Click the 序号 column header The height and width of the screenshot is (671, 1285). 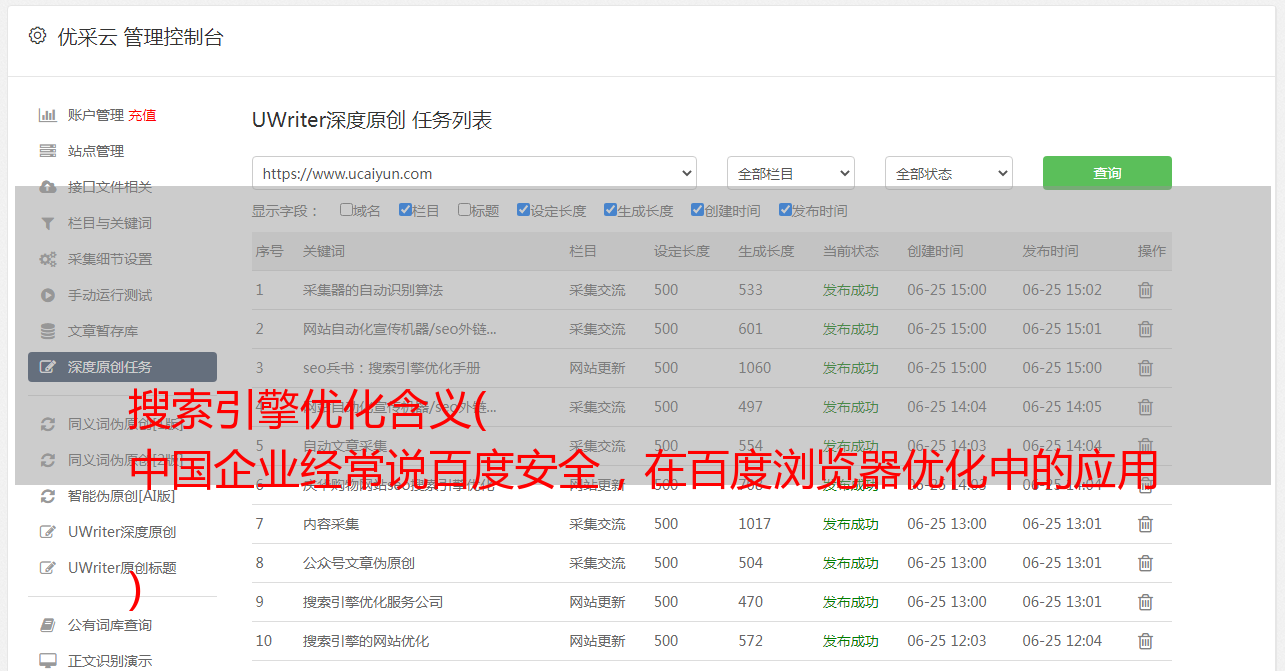[x=269, y=251]
